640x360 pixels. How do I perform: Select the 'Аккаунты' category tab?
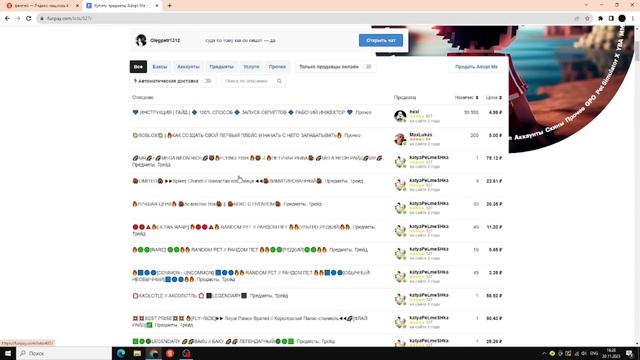pyautogui.click(x=188, y=67)
